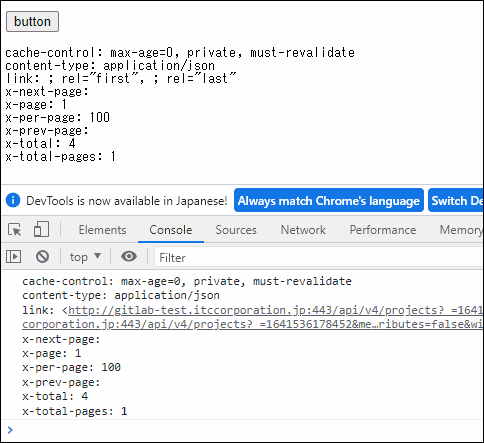Click console line 'x-next-page:'
This screenshot has height=443, width=484.
tap(61, 339)
